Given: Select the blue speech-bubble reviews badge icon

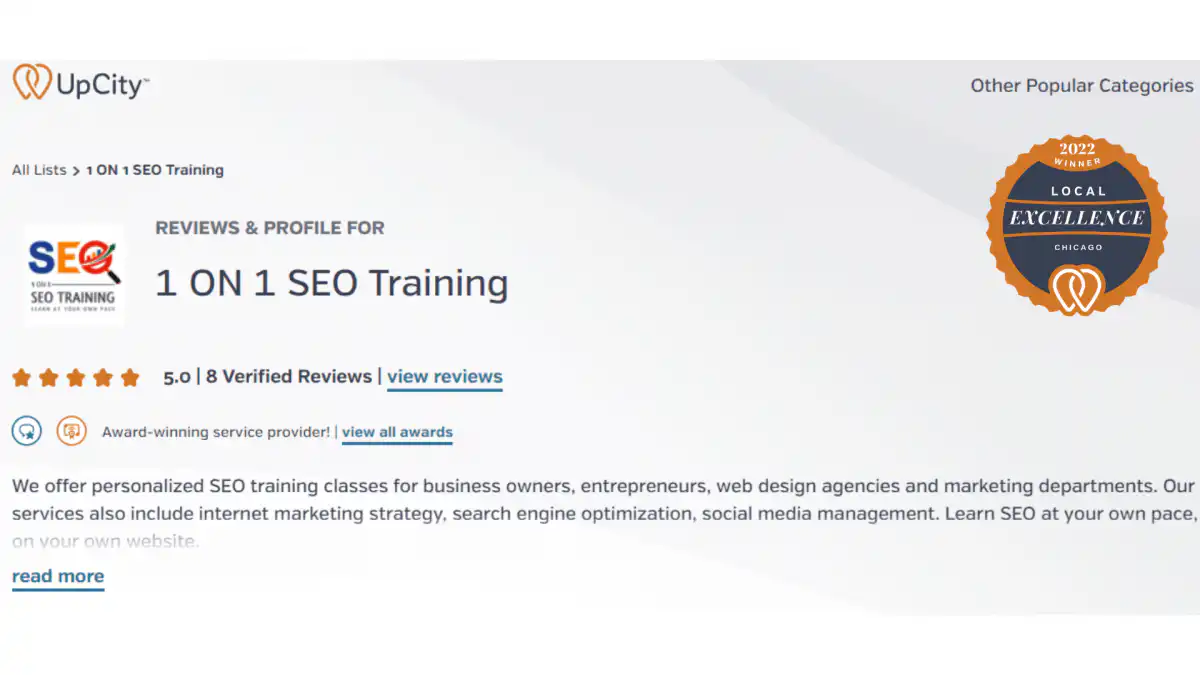Looking at the screenshot, I should (x=26, y=431).
